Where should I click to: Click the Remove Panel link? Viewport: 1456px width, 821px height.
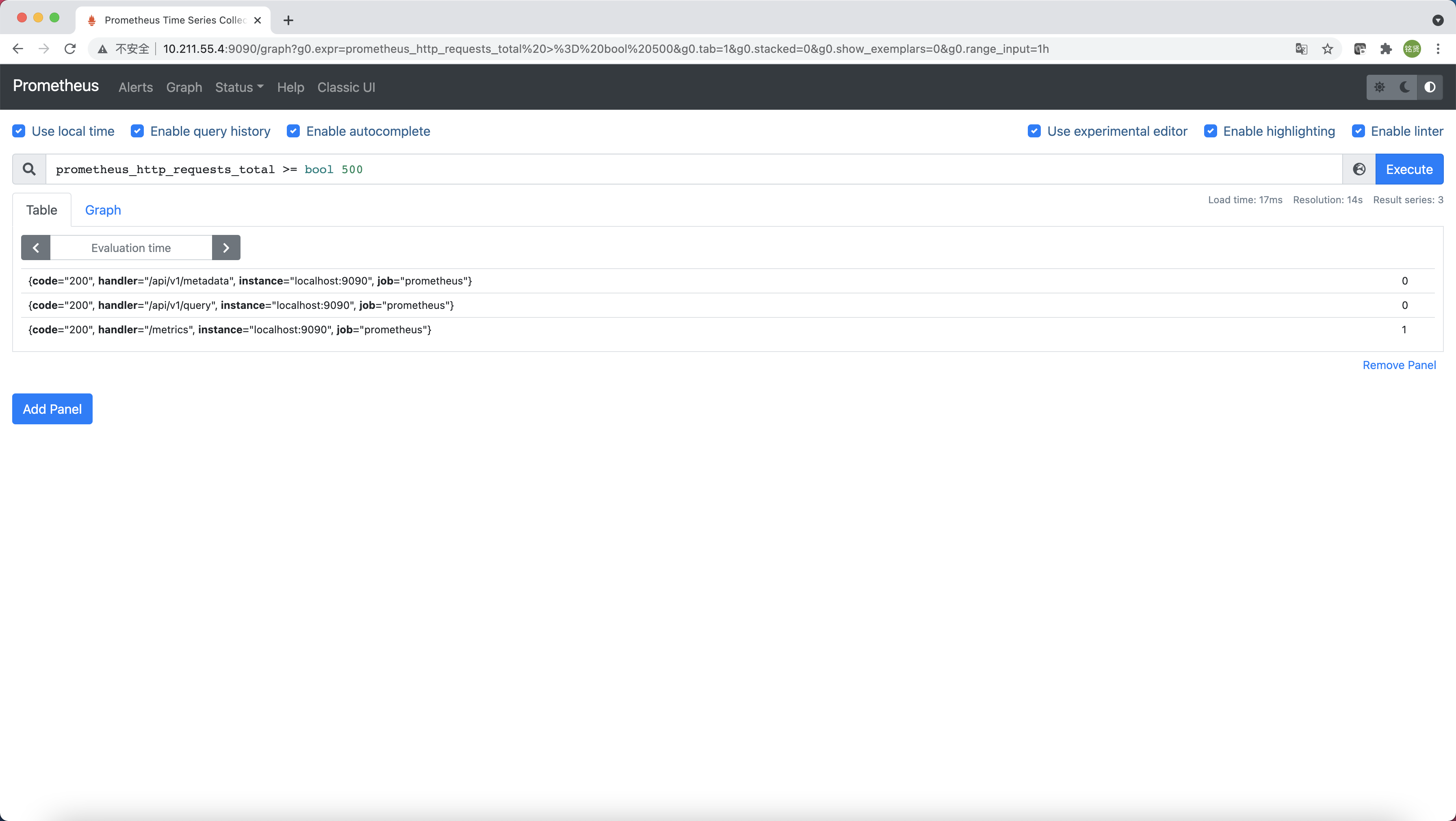click(x=1399, y=365)
